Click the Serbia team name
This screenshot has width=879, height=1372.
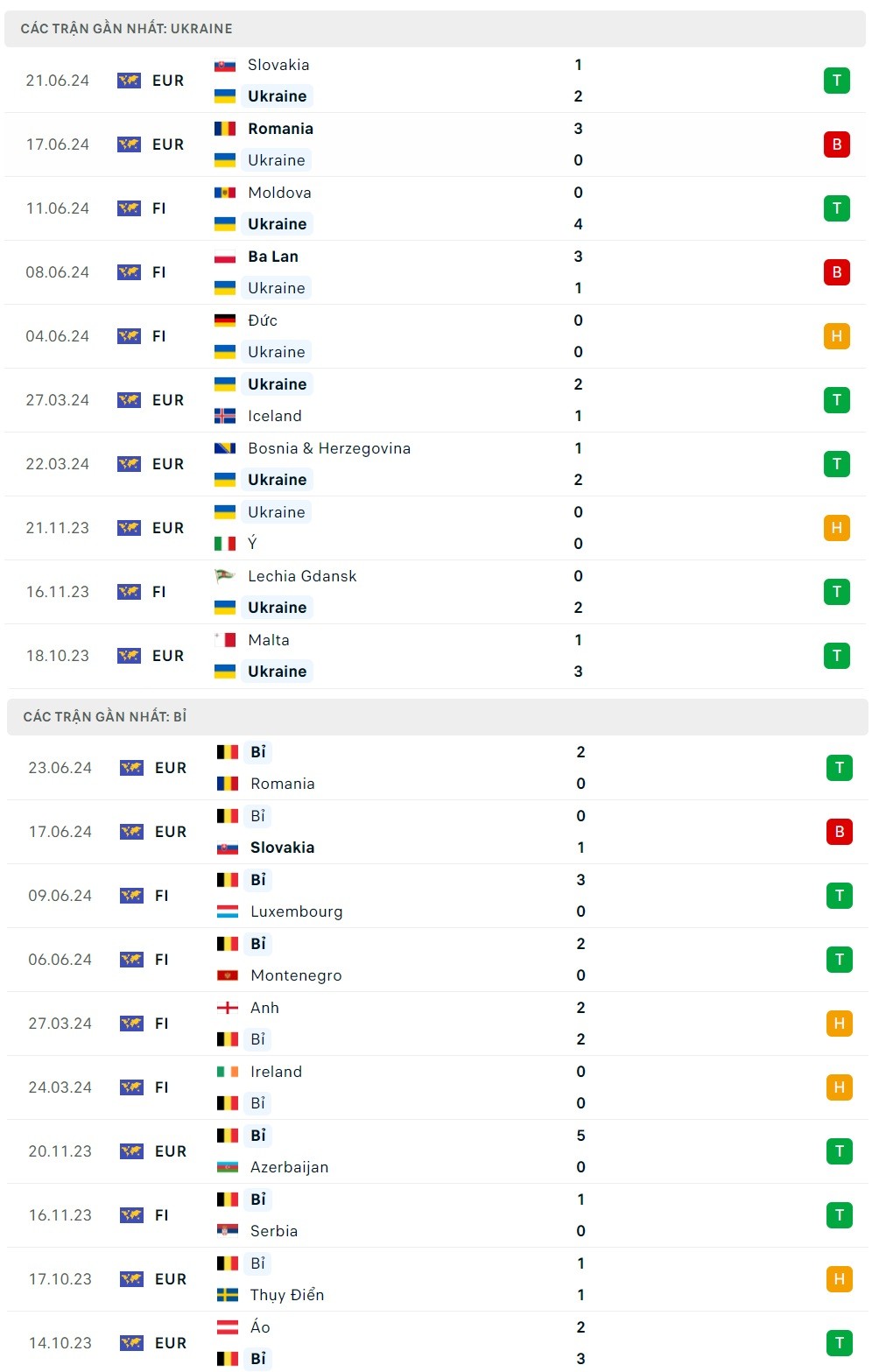274,1231
